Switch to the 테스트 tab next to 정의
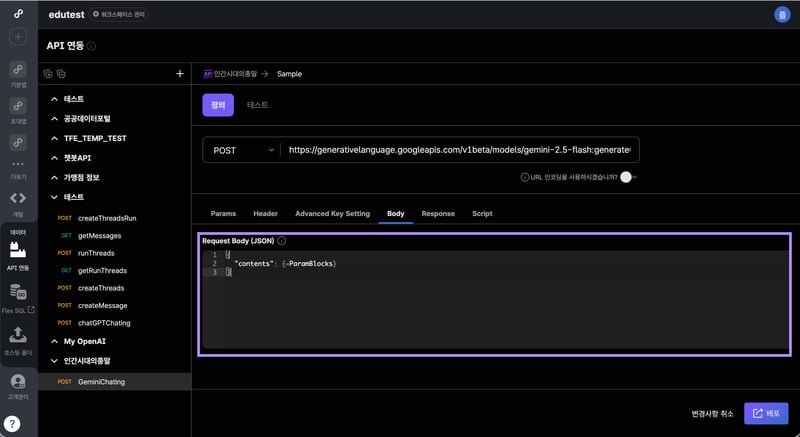The width and height of the screenshot is (800, 437). [x=257, y=104]
